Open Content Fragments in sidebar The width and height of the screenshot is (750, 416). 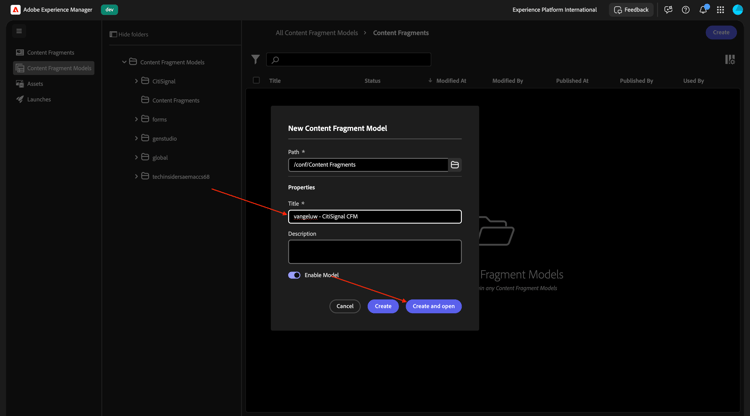pyautogui.click(x=53, y=53)
